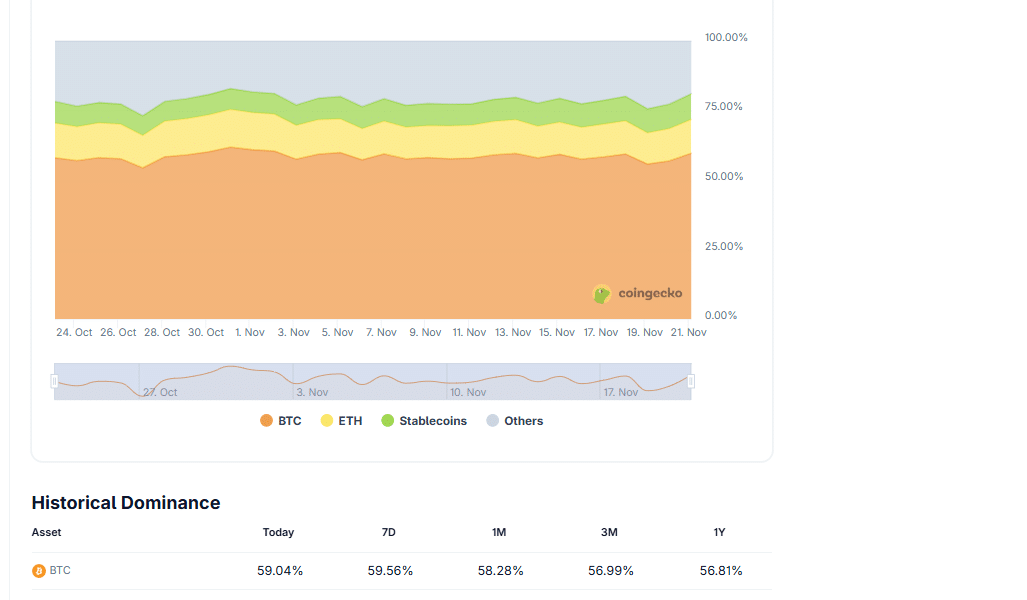Select the 1M column header
The image size is (1027, 600).
tap(499, 532)
